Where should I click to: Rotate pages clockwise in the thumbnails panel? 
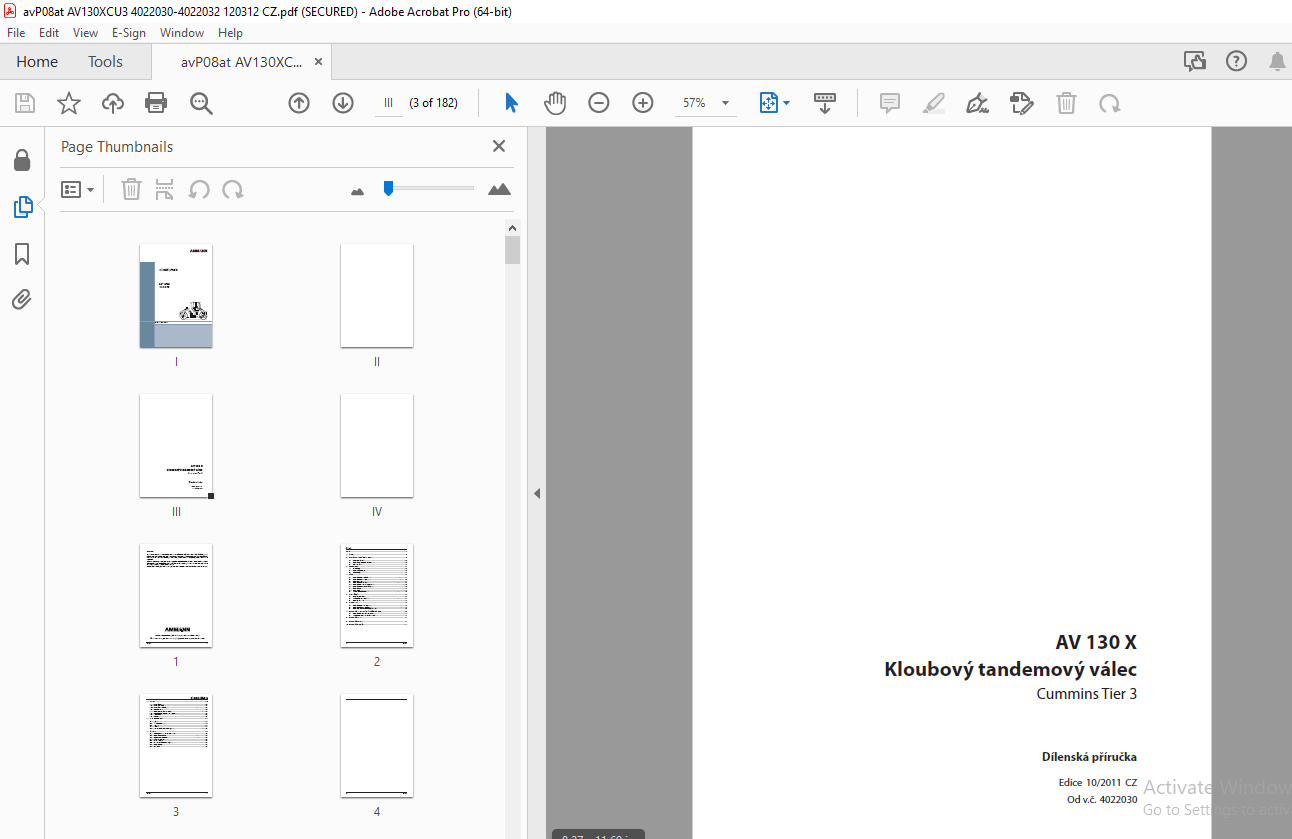233,189
